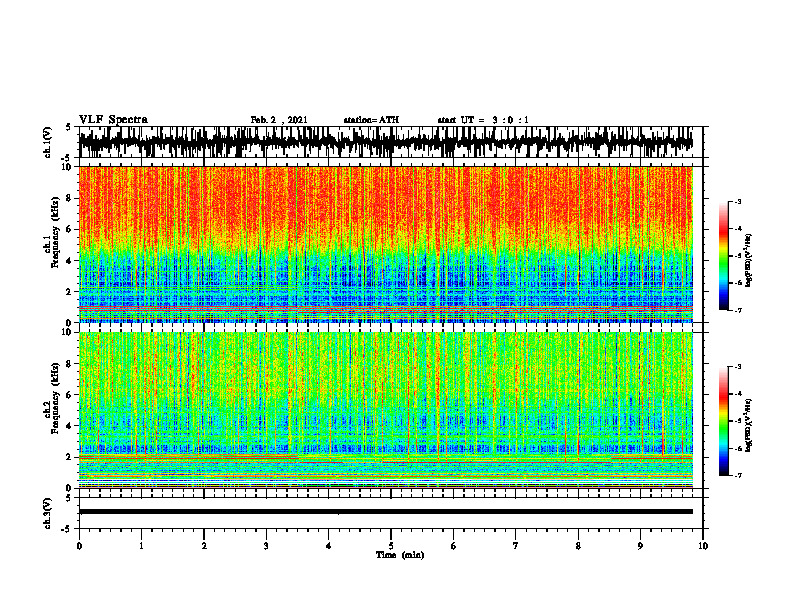Click time axis tick label 6
The height and width of the screenshot is (612, 792).
pyautogui.click(x=454, y=546)
